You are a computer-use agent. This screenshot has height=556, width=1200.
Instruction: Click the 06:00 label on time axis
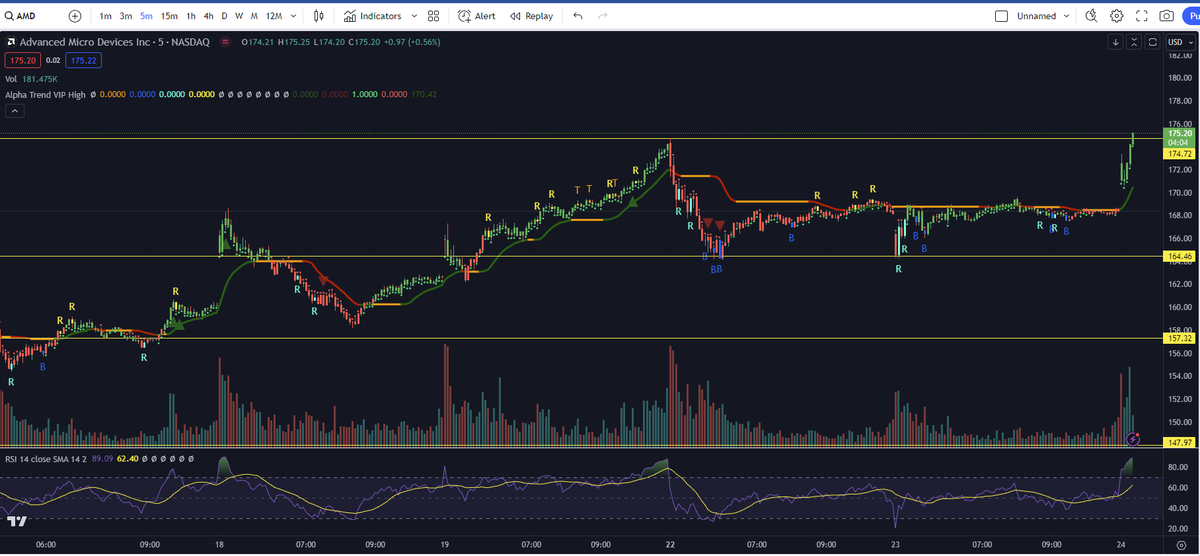(x=46, y=545)
